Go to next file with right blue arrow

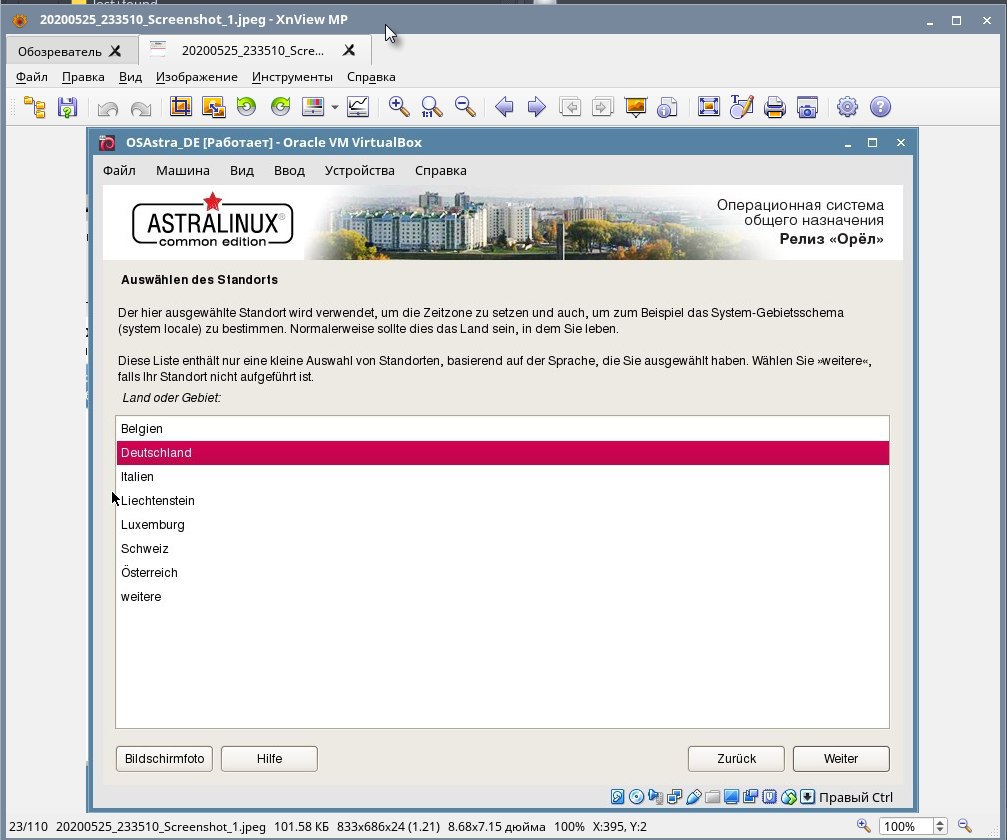pos(536,107)
